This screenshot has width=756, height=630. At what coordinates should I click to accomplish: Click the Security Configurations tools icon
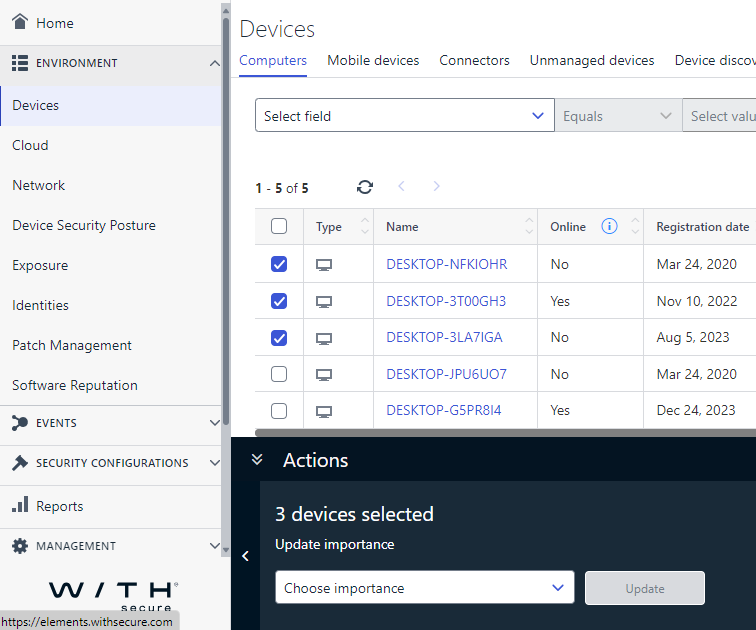coord(20,463)
